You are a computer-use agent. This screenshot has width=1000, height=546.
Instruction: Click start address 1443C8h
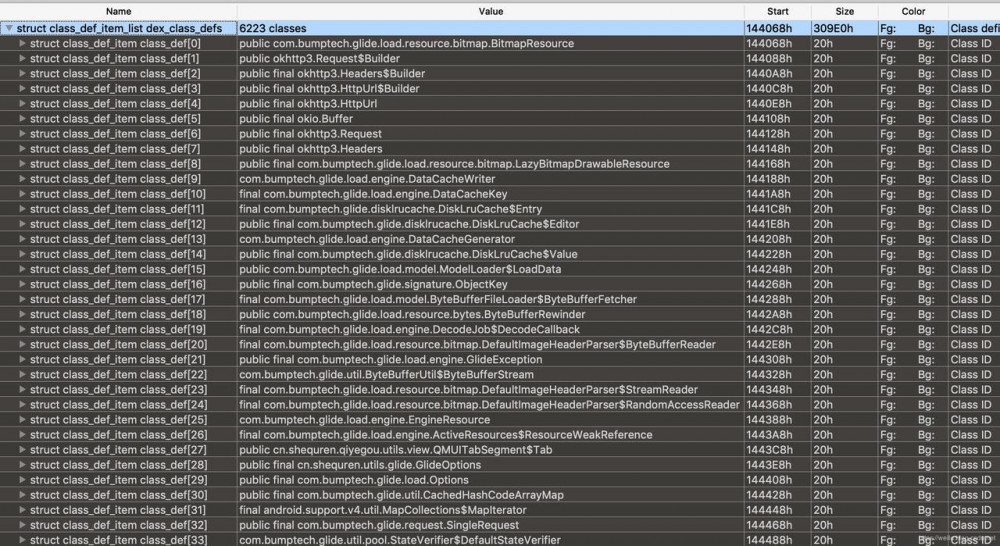point(769,450)
